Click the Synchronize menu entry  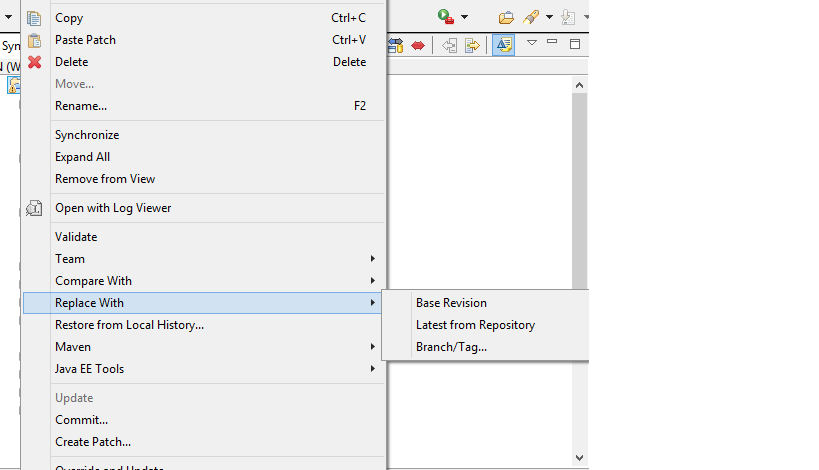point(87,135)
